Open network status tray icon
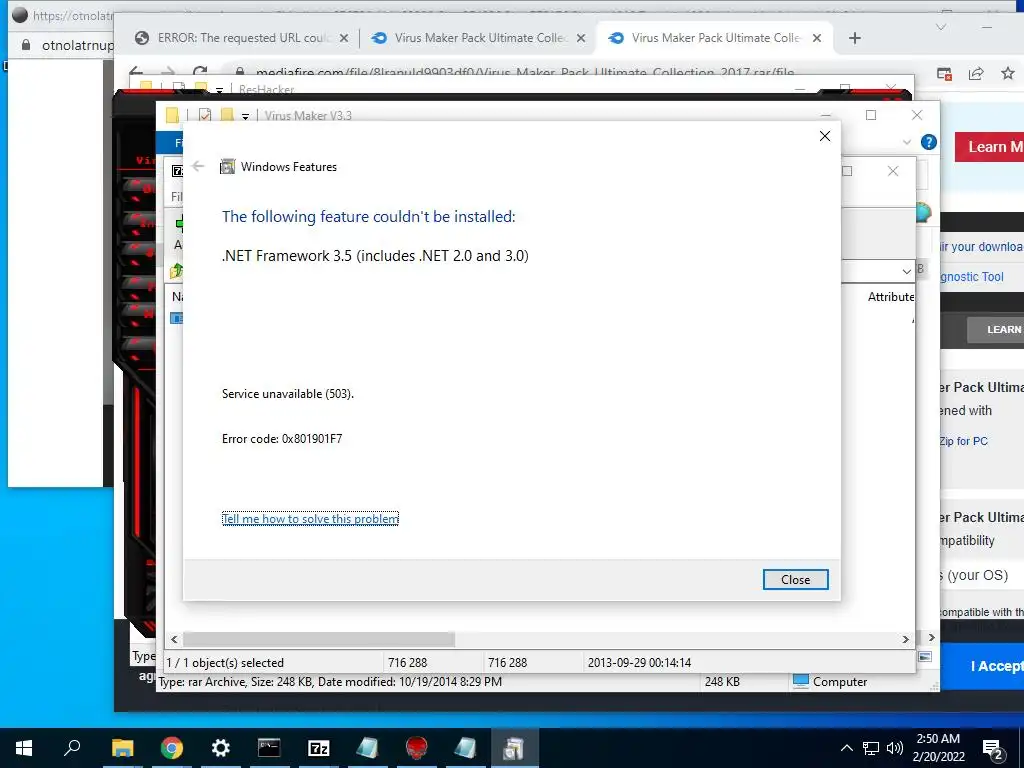Image resolution: width=1024 pixels, height=768 pixels. click(x=871, y=748)
